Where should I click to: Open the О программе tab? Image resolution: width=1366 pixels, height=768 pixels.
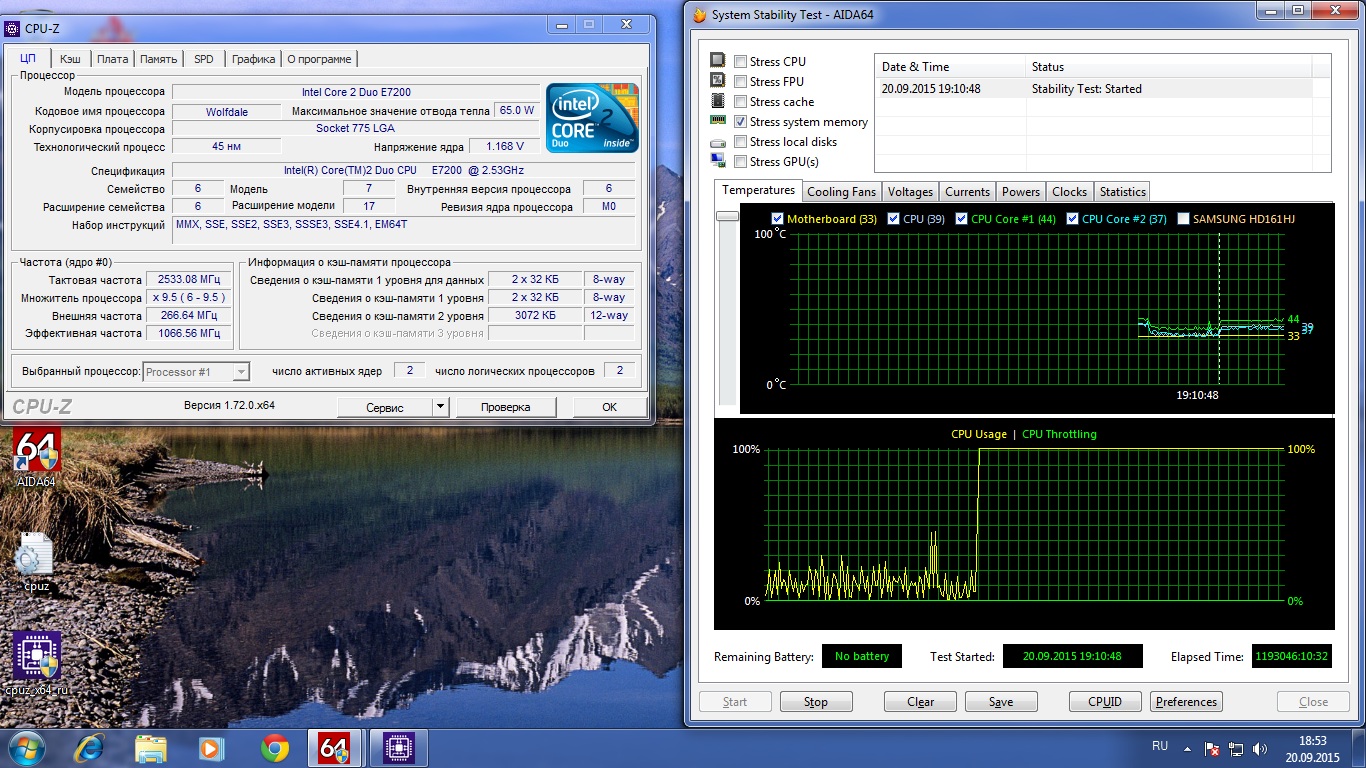point(319,59)
